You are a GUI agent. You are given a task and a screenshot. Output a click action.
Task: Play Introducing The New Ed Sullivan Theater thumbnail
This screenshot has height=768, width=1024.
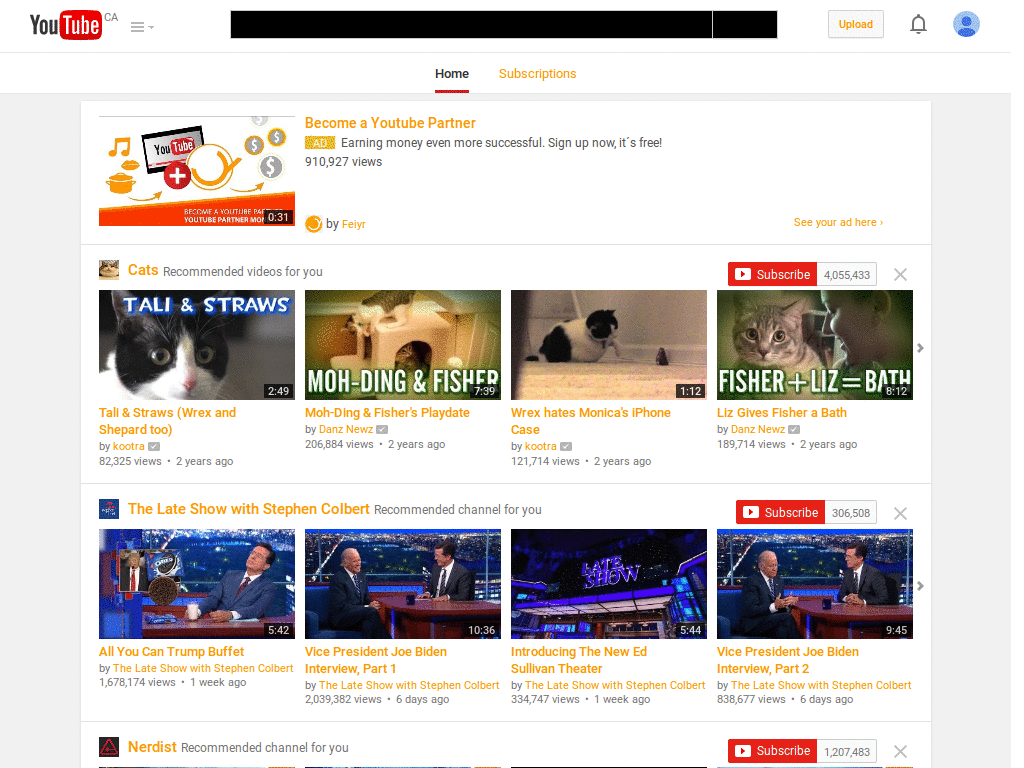pyautogui.click(x=609, y=584)
